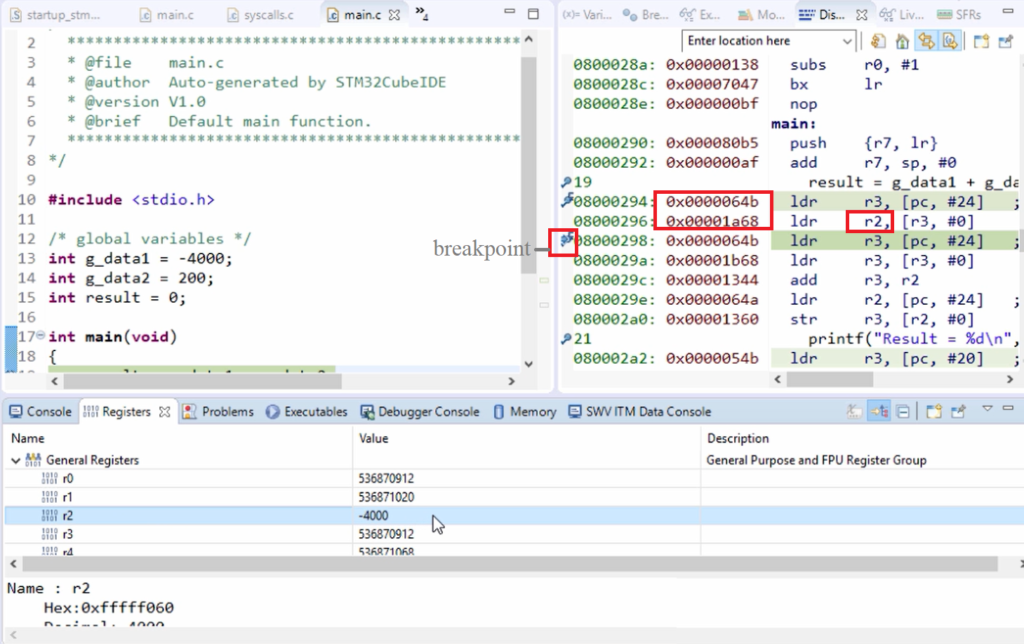Collapse all register groups
Screen dimensions: 1024x644
coord(903,411)
